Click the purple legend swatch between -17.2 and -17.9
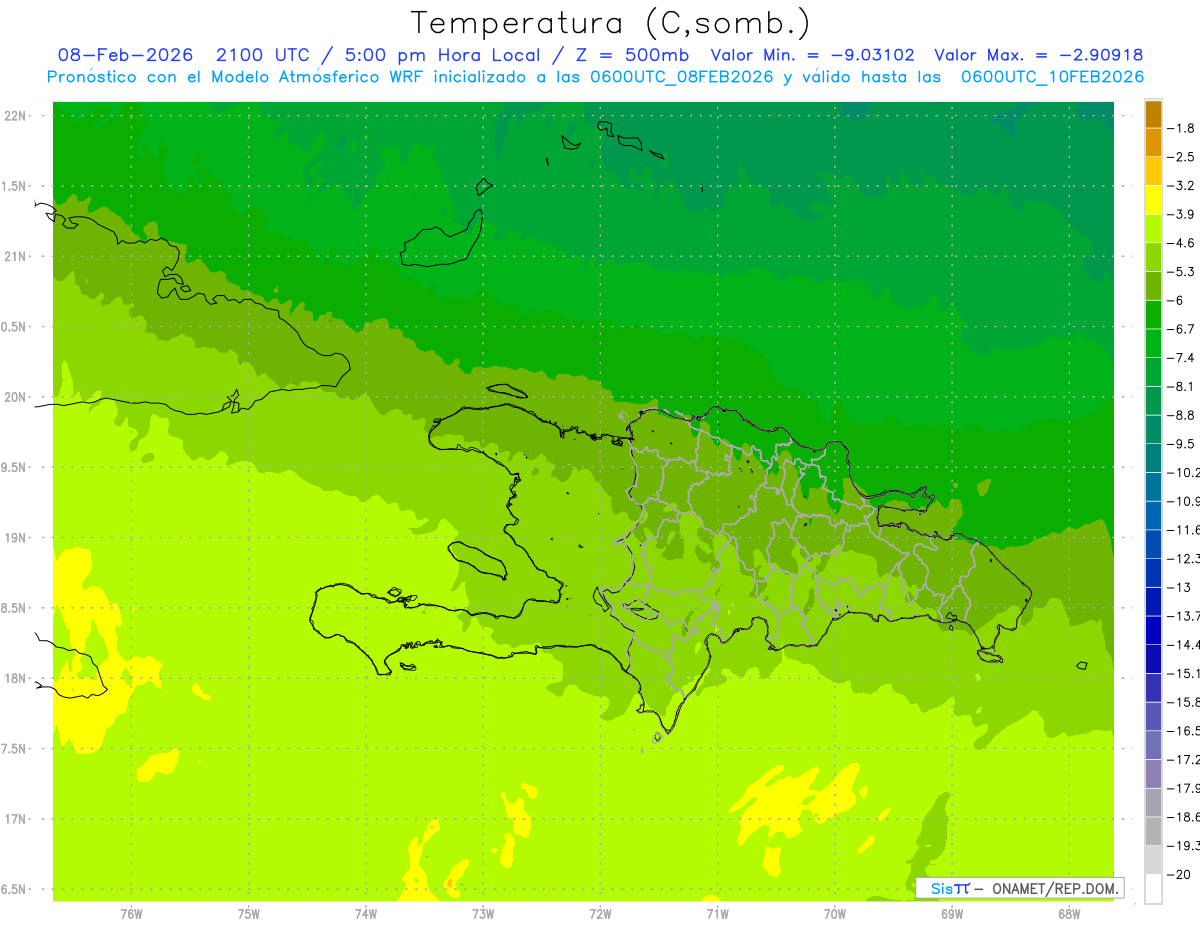Viewport: 1200px width, 927px height. (x=1153, y=775)
